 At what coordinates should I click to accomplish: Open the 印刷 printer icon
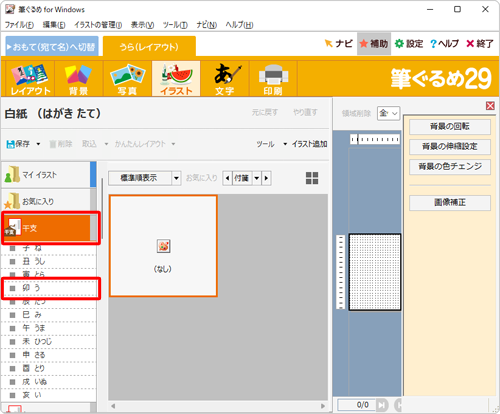(273, 79)
